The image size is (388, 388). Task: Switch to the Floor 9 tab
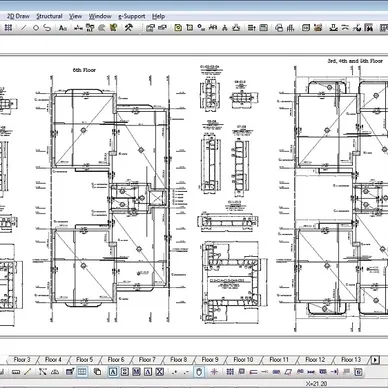[210, 360]
